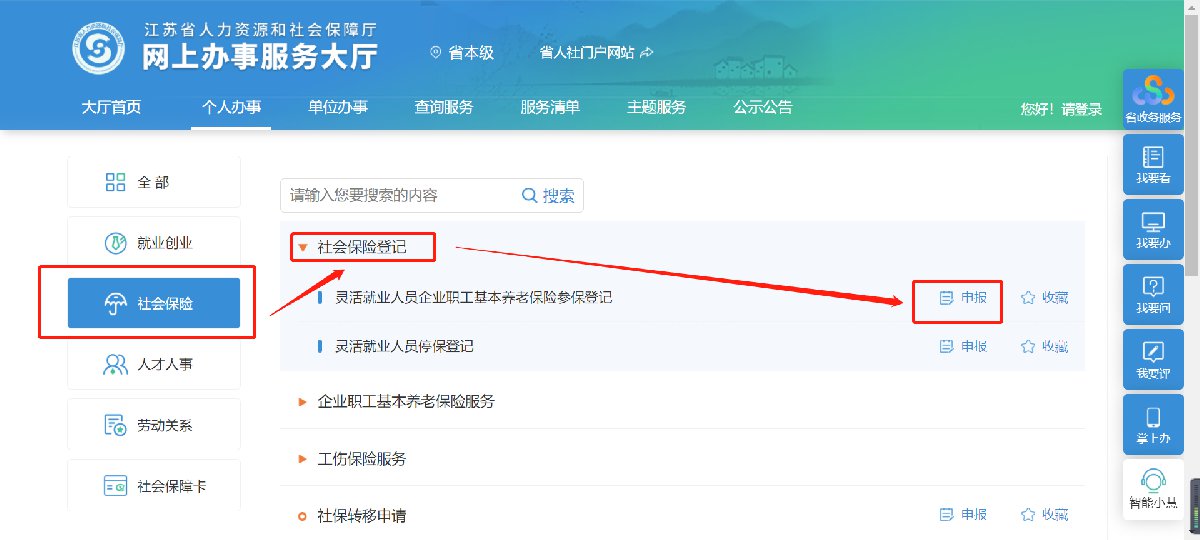Open 公示公告 navigation tab
The height and width of the screenshot is (540, 1200).
click(763, 108)
